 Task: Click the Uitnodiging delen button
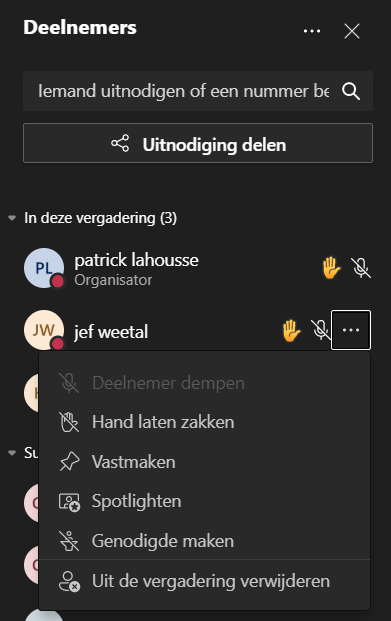[x=198, y=143]
